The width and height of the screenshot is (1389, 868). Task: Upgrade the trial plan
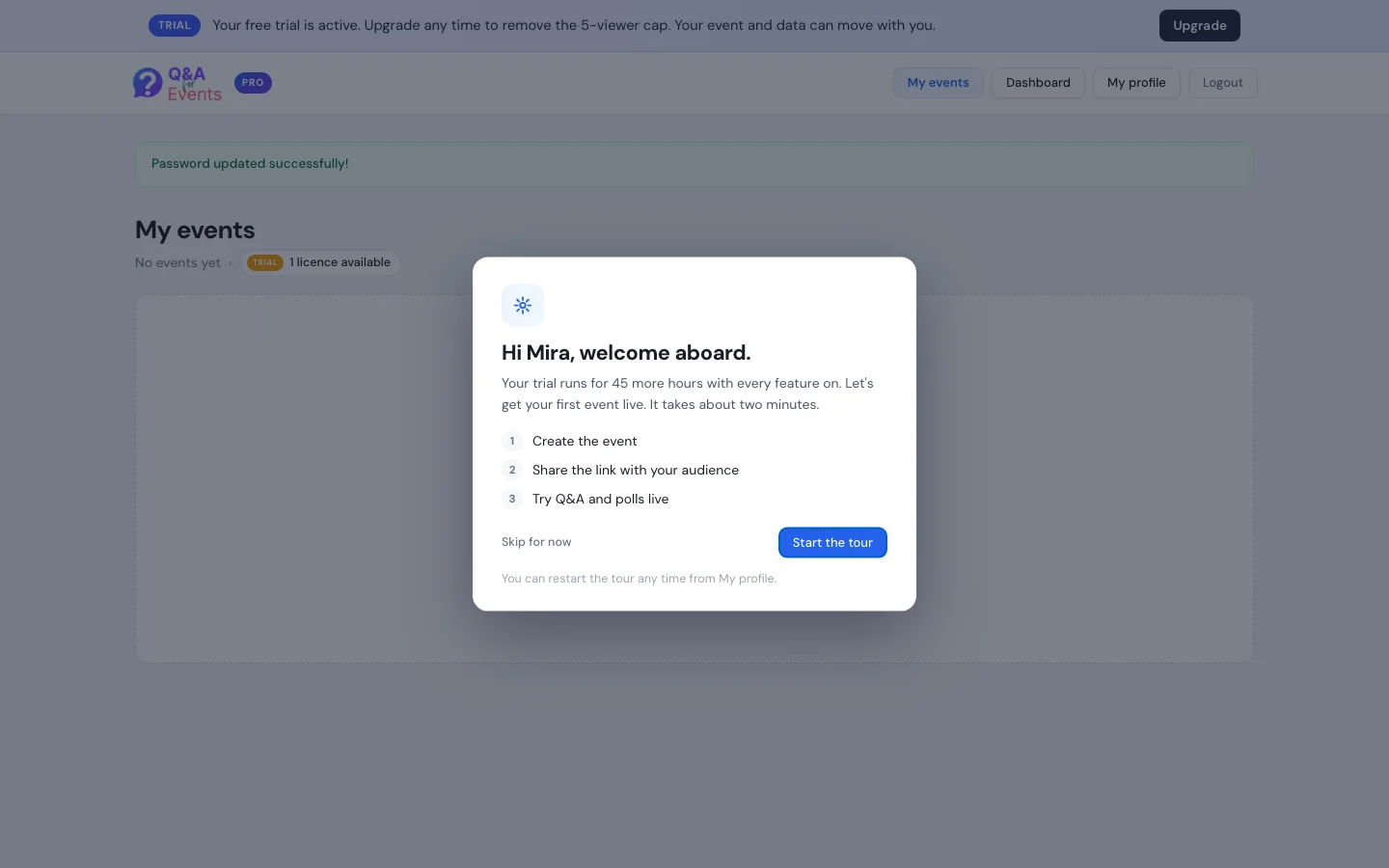pyautogui.click(x=1200, y=25)
